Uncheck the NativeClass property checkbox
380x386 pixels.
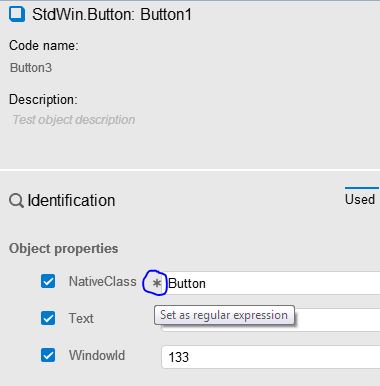tap(48, 281)
